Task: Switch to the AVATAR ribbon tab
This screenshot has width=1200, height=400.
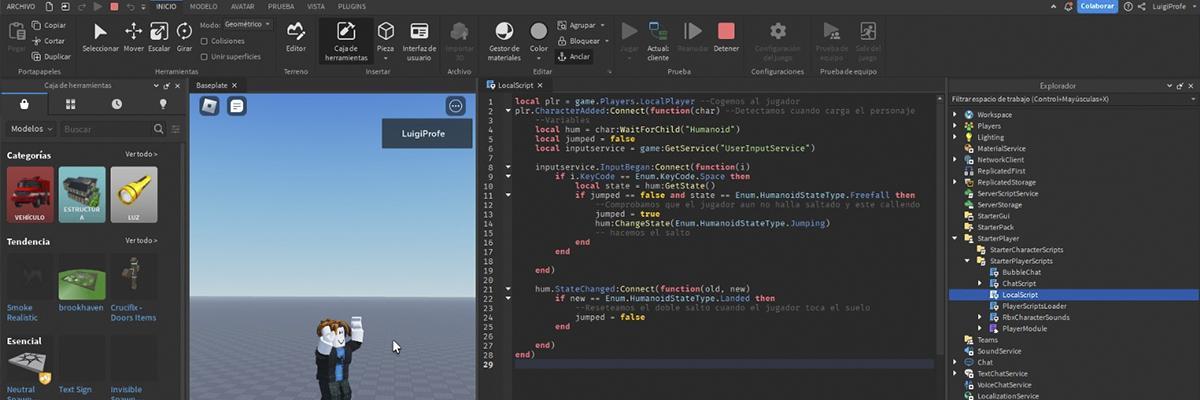Action: [243, 6]
